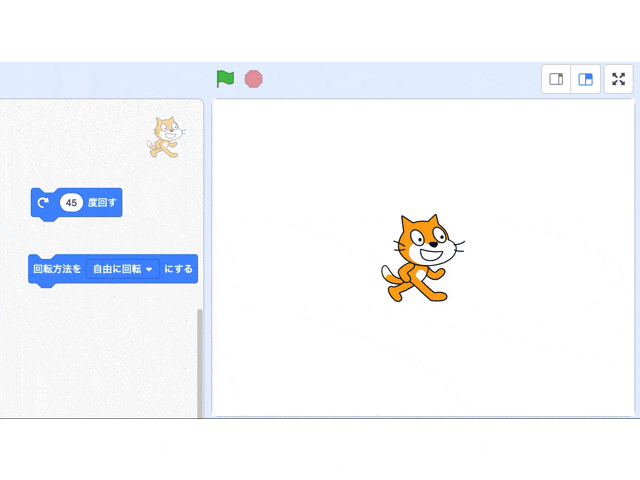Click the 度回す block text
The width and height of the screenshot is (640, 480).
click(102, 202)
